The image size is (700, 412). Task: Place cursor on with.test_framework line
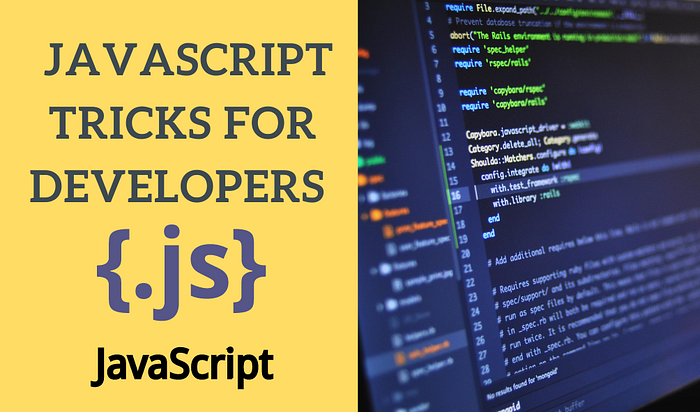535,183
